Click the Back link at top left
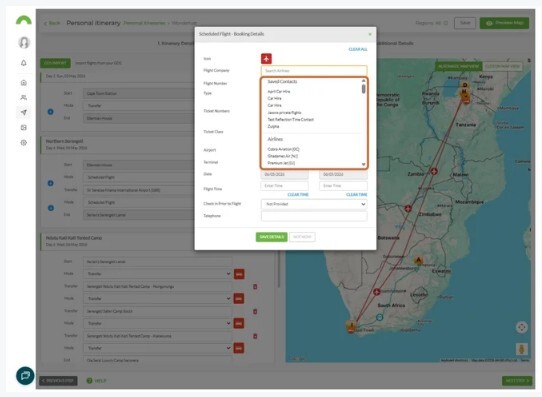The height and width of the screenshot is (397, 542). [52, 23]
